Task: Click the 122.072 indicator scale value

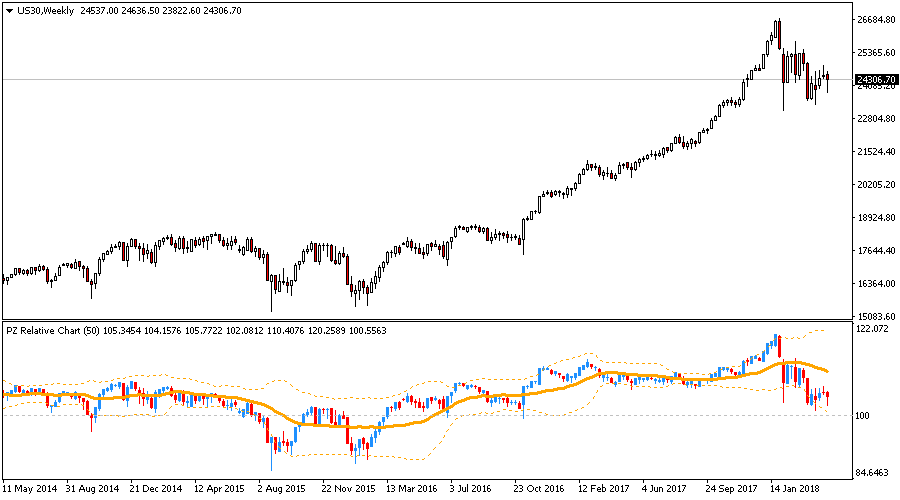Action: [x=870, y=328]
